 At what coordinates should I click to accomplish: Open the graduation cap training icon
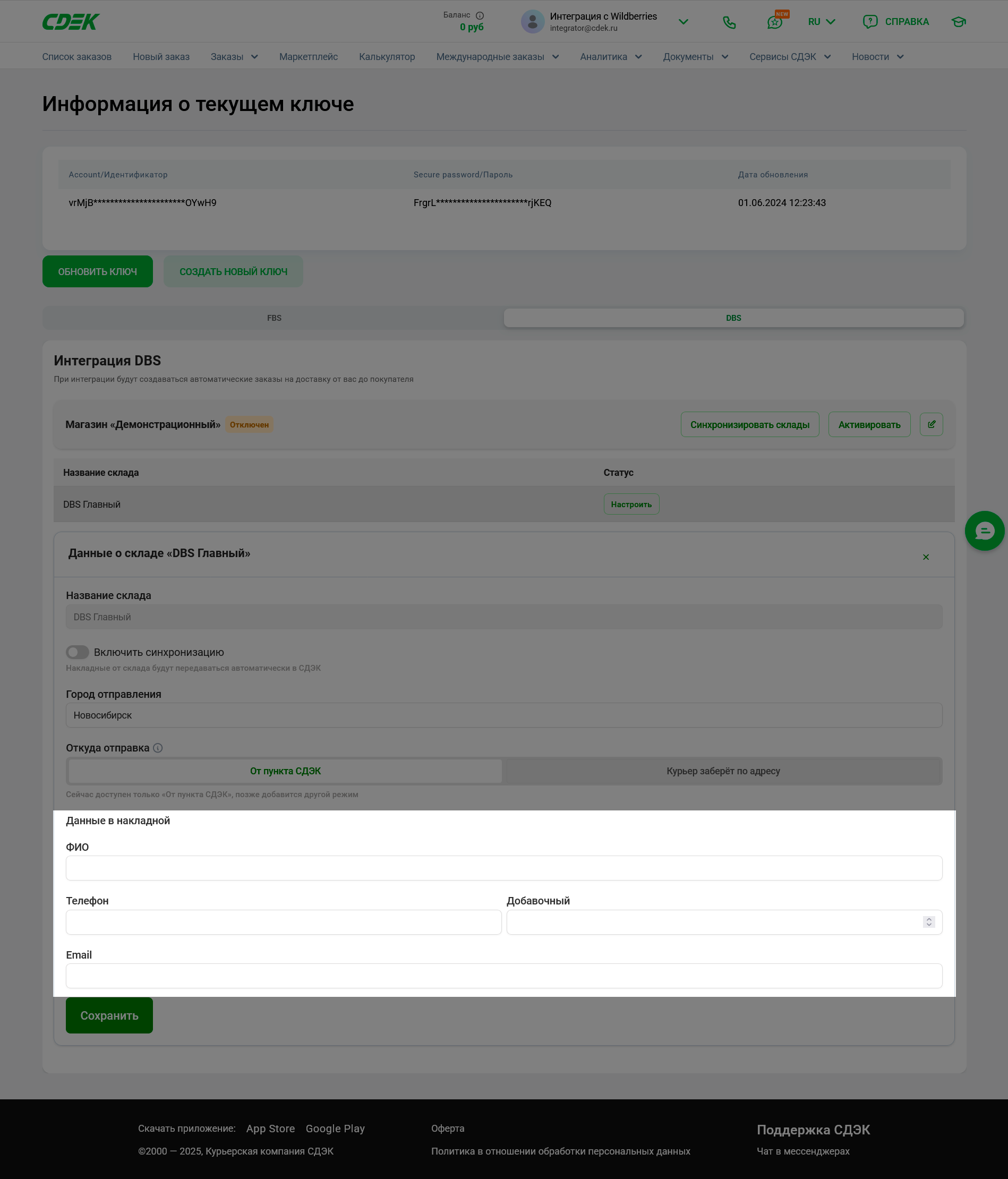[x=959, y=22]
